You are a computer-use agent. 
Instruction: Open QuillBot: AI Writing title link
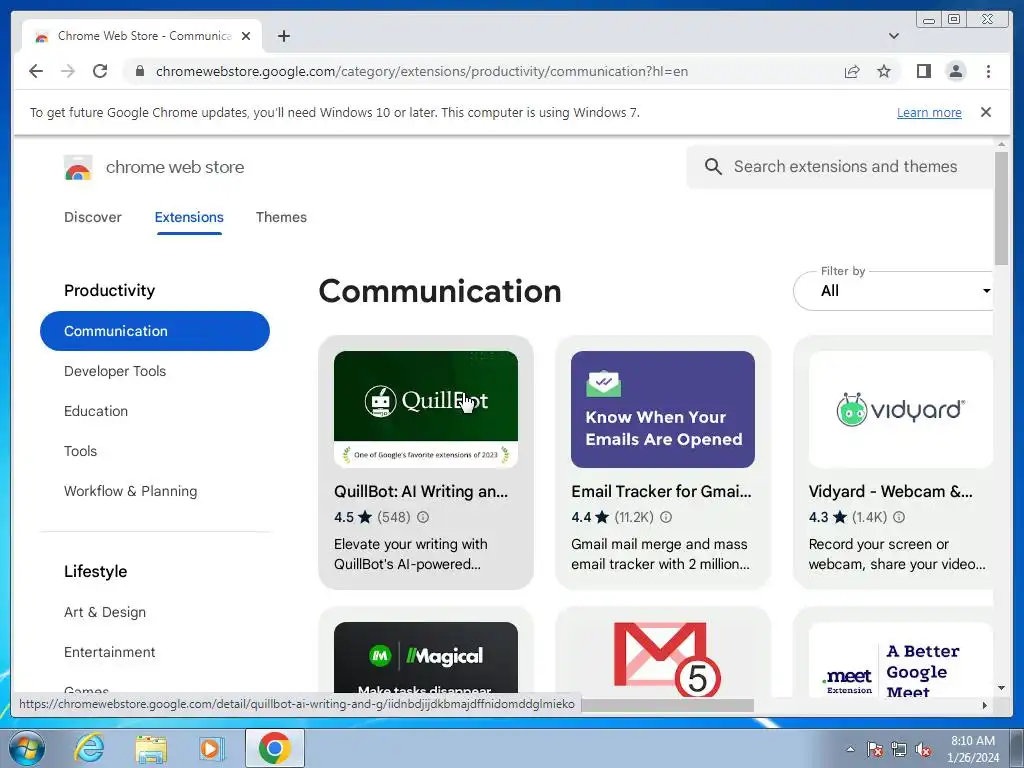(x=421, y=491)
